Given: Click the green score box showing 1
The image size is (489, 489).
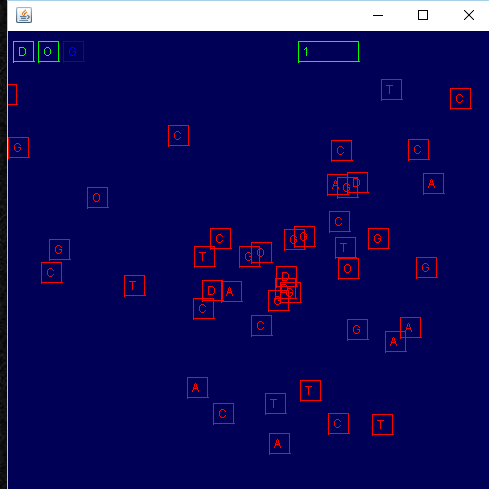Looking at the screenshot, I should 328,52.
